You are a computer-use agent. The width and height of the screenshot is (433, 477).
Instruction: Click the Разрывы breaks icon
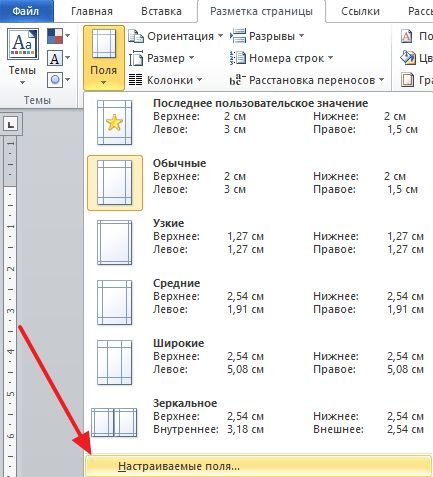[x=238, y=36]
